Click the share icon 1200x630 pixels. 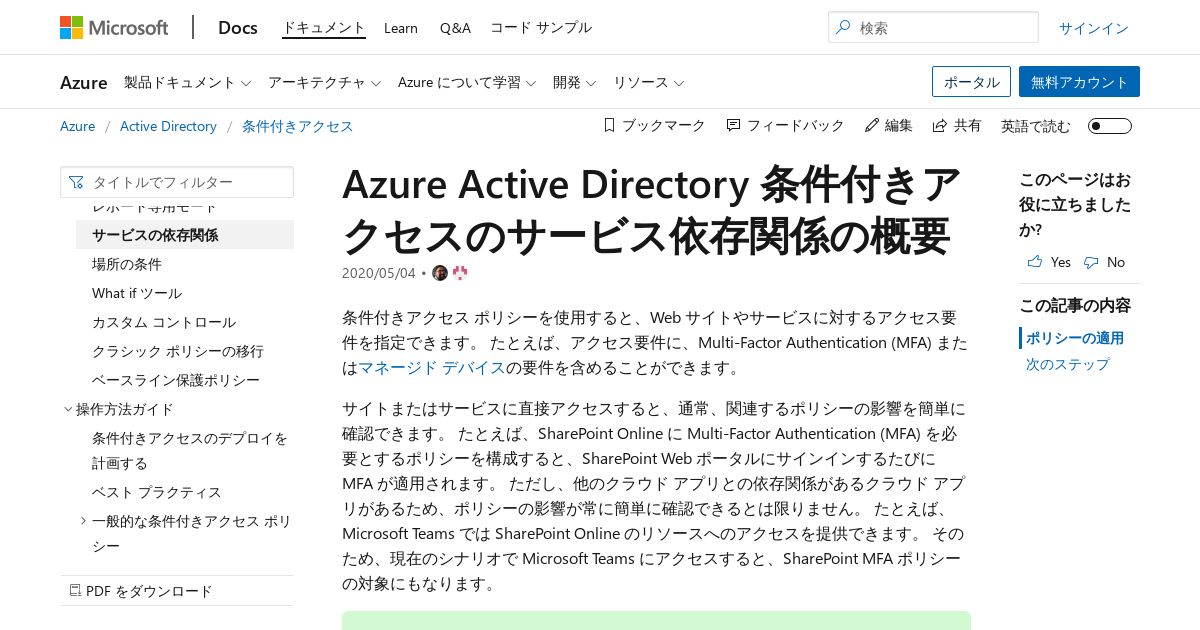pyautogui.click(x=940, y=125)
